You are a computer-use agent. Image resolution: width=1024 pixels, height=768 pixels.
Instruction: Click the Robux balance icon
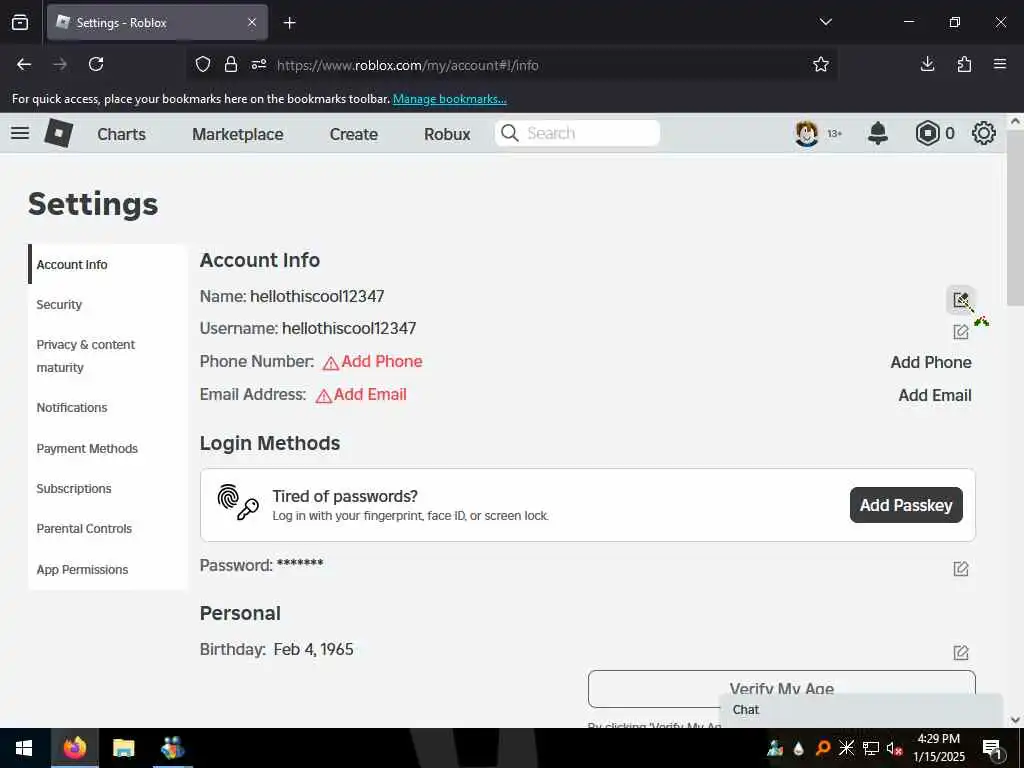(927, 133)
